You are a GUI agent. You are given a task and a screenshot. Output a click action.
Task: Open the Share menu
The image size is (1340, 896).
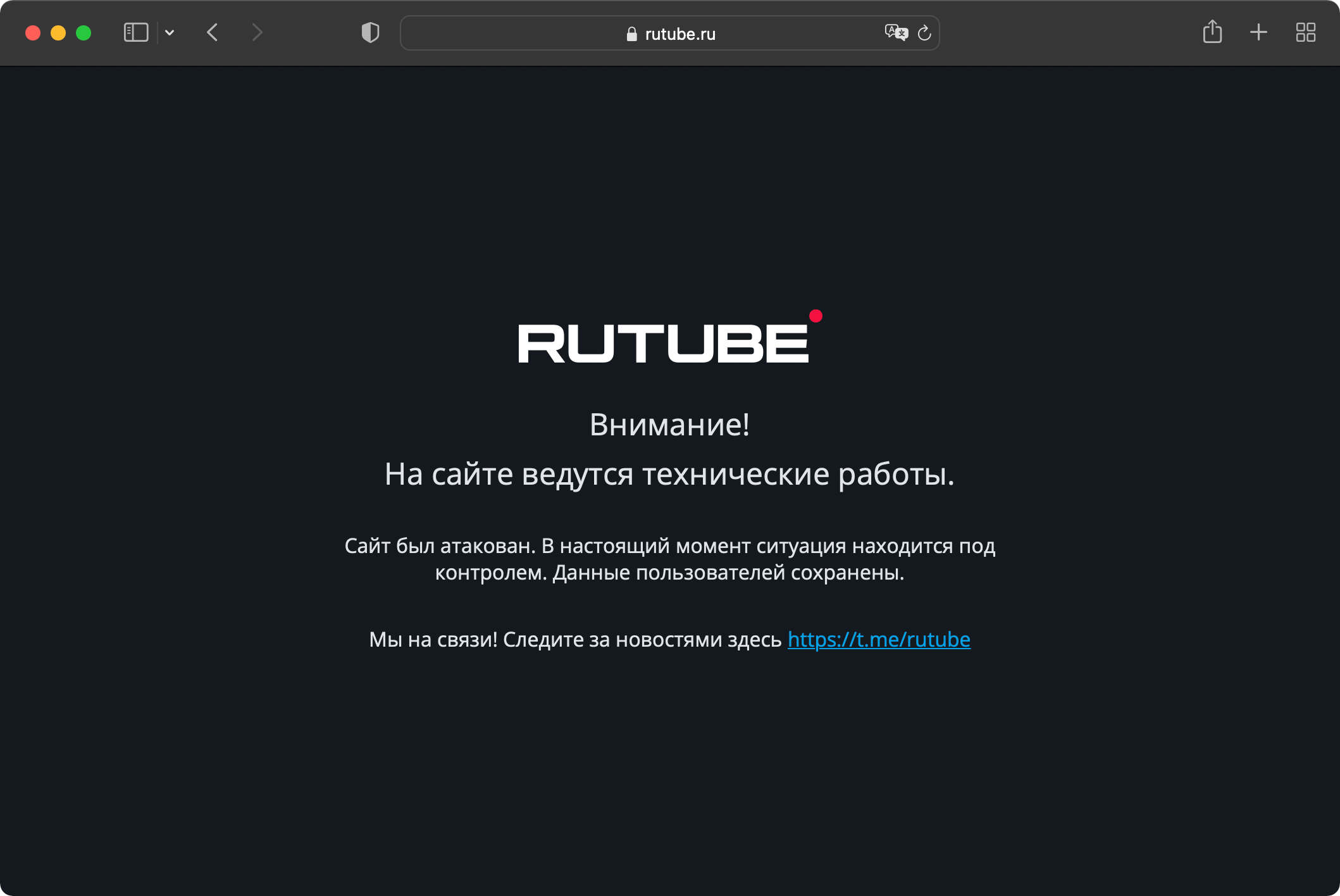[1212, 32]
